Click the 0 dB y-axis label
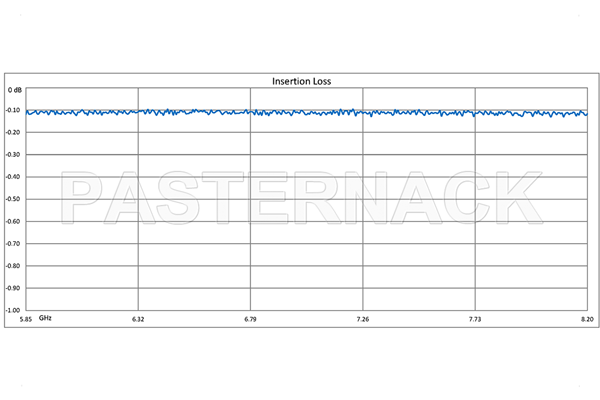This screenshot has width=600, height=400. [13, 90]
